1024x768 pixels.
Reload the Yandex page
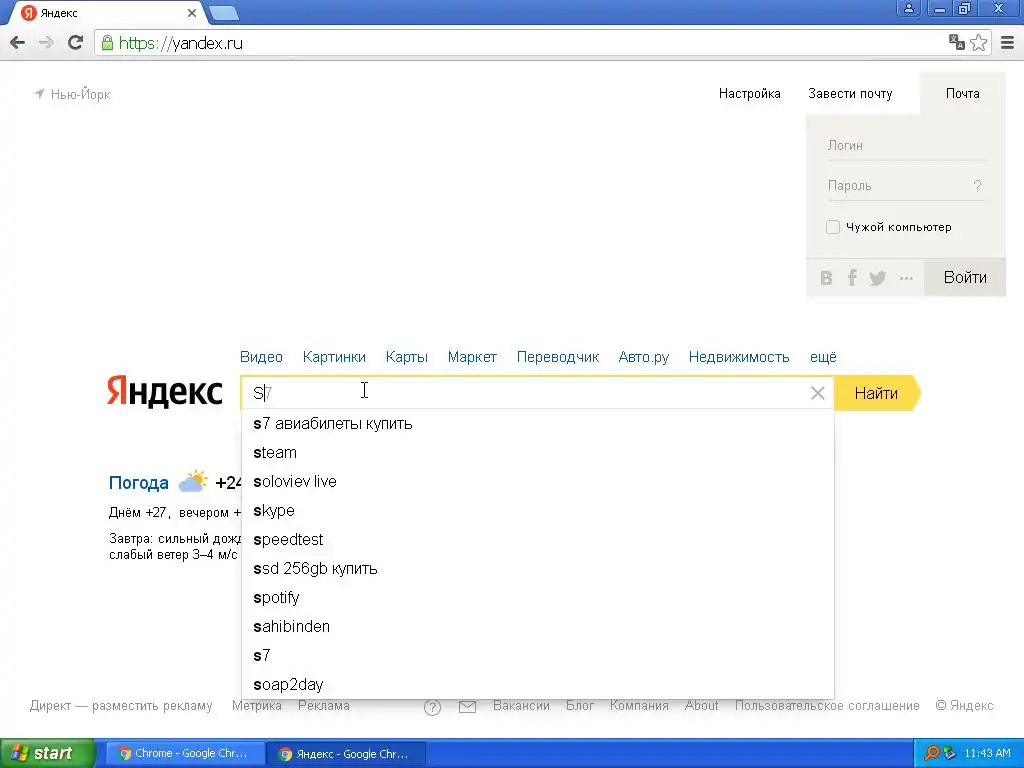[76, 43]
